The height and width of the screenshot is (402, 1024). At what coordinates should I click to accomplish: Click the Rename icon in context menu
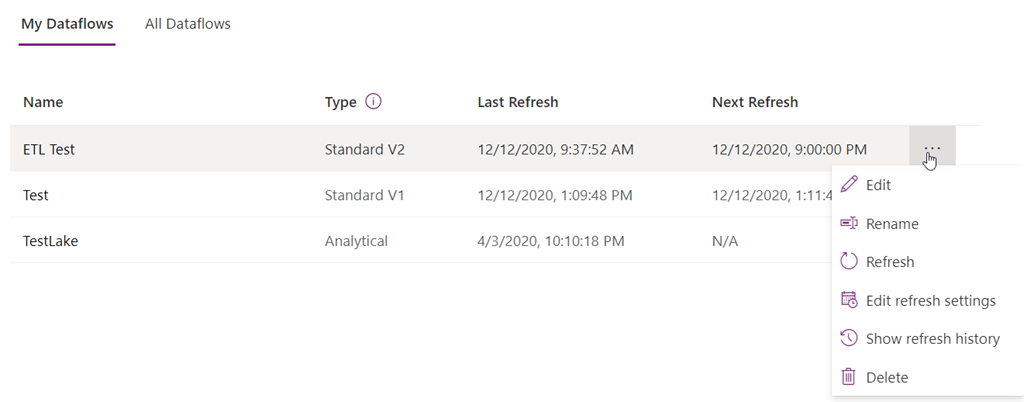pos(848,223)
